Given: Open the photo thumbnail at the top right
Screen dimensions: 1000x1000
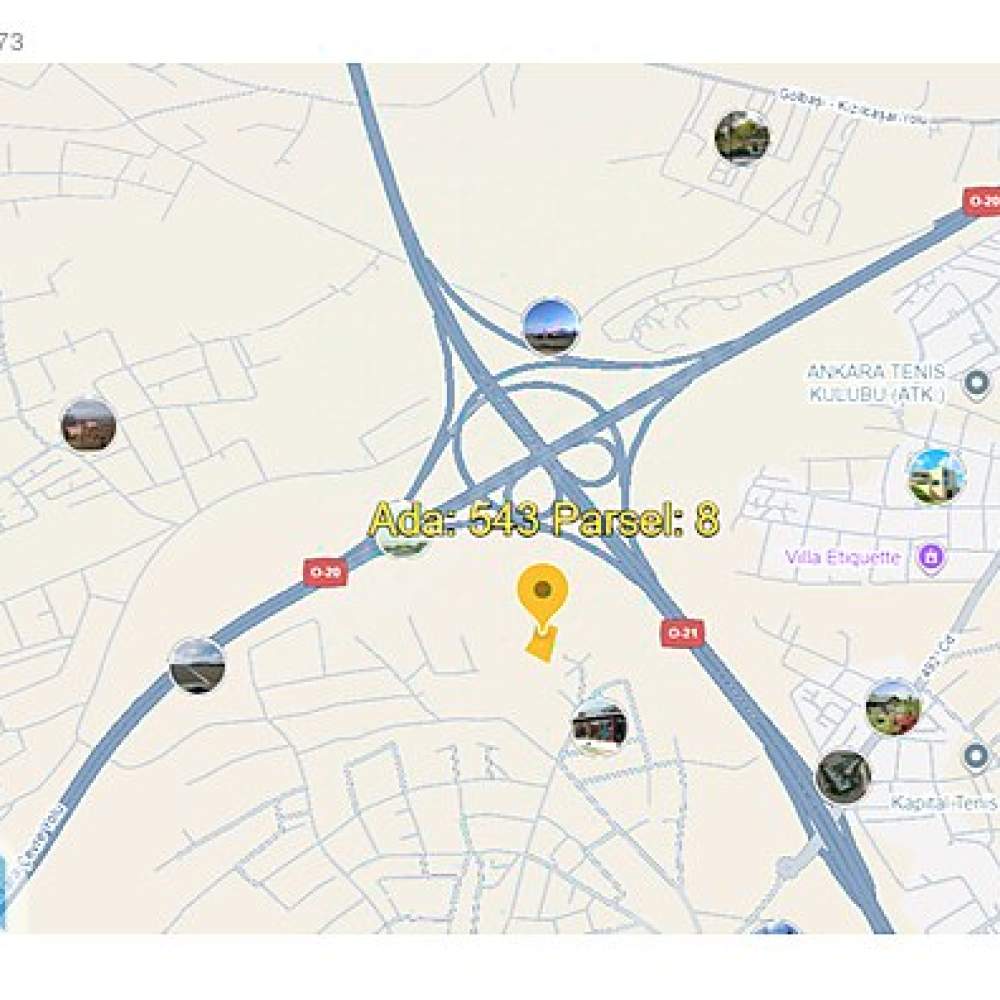Looking at the screenshot, I should 742,138.
